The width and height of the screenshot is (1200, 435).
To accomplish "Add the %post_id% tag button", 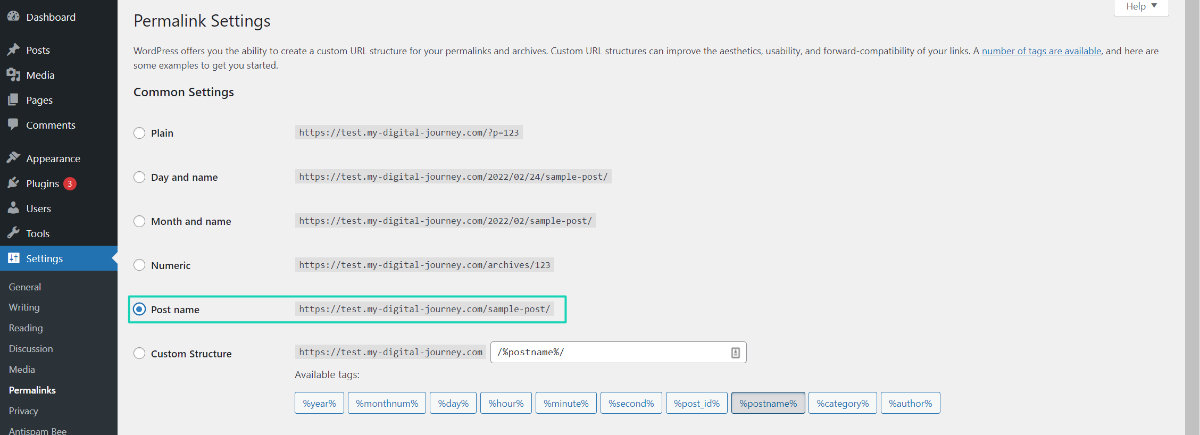I will (x=696, y=403).
